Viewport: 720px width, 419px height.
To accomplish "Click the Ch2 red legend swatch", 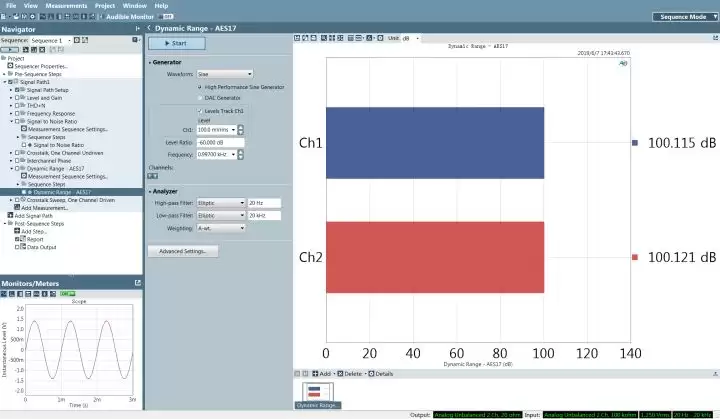I will click(x=635, y=257).
